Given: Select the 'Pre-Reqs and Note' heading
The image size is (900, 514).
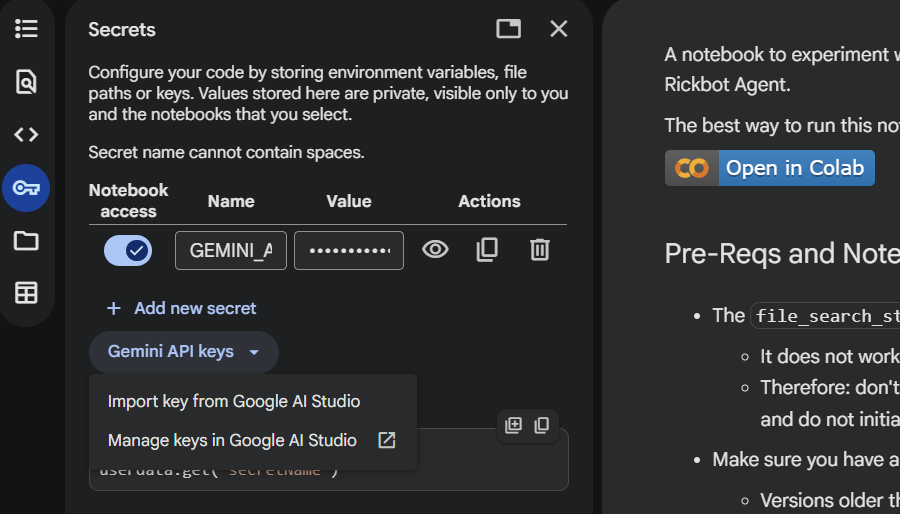Looking at the screenshot, I should [782, 254].
